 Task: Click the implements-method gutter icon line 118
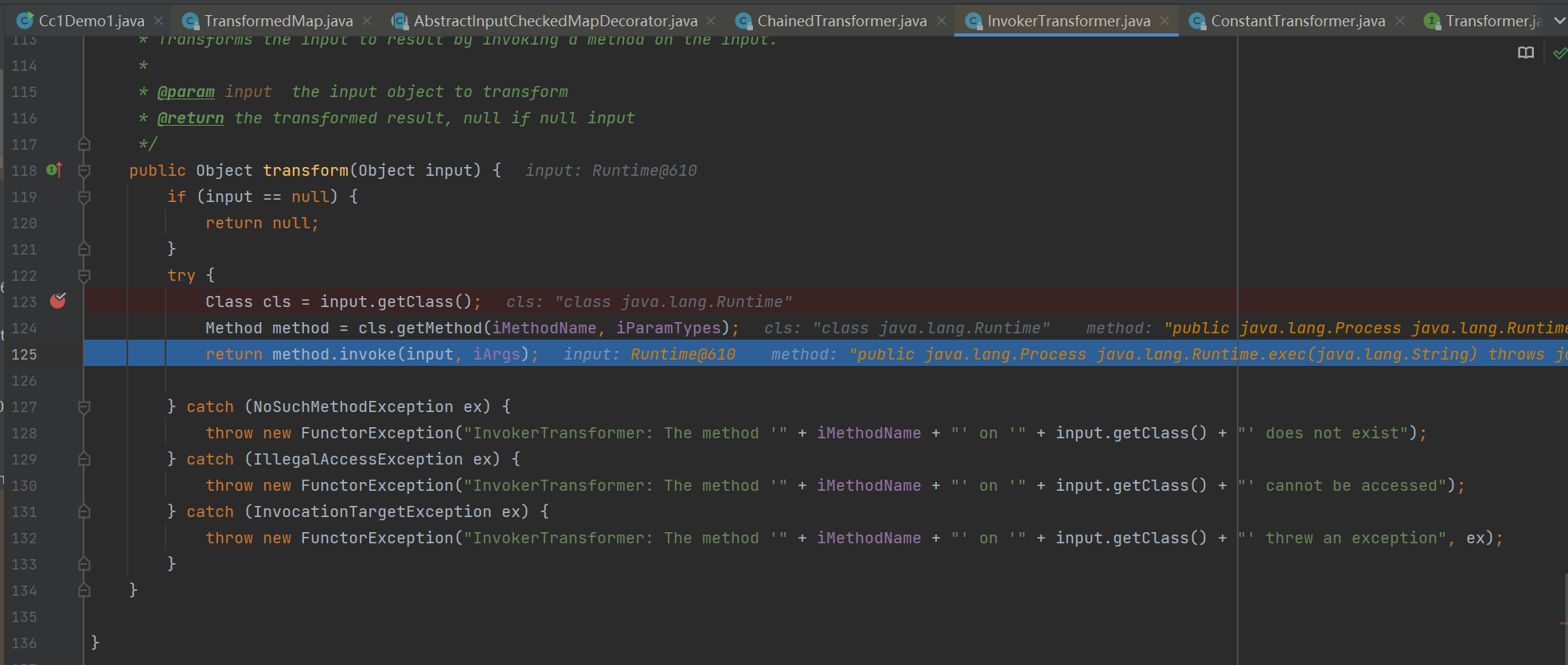54,169
